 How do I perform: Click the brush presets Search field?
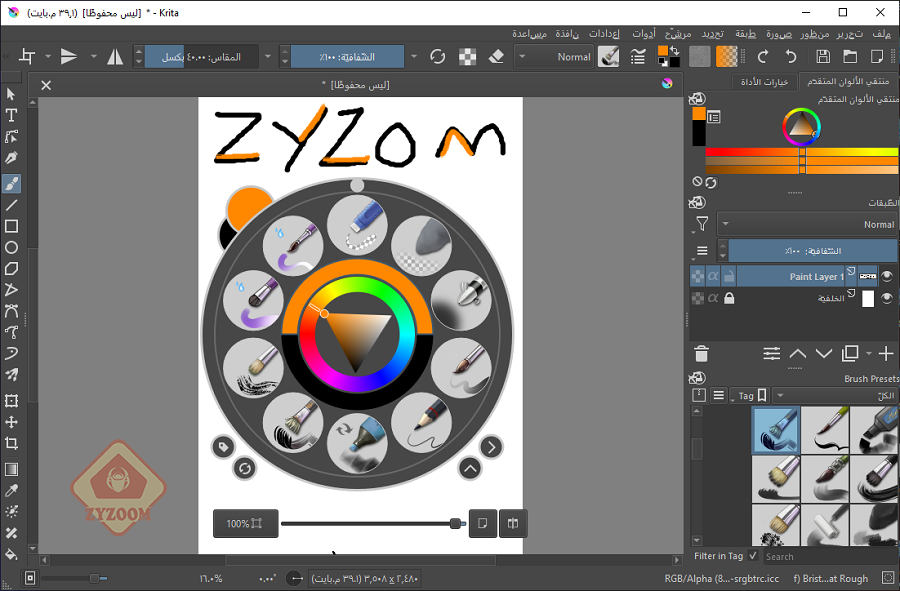coord(830,556)
